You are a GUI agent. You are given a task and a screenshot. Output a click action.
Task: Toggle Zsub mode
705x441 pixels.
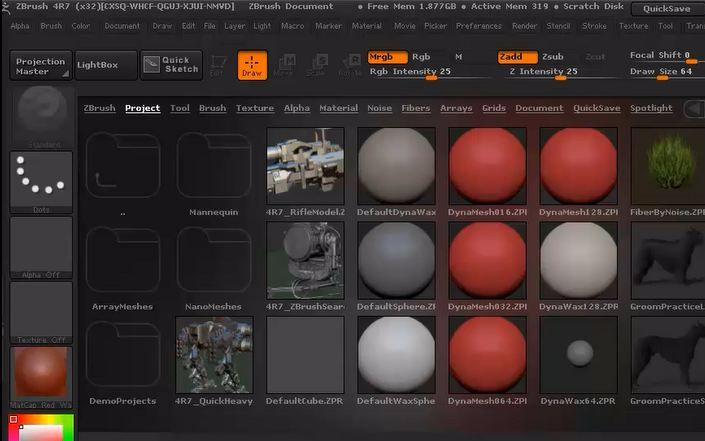point(553,57)
